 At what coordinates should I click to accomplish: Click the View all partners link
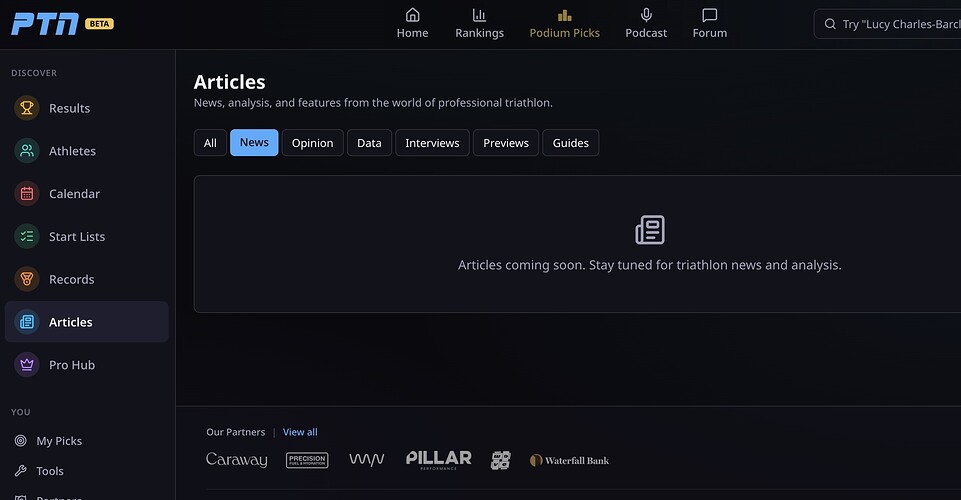click(x=300, y=432)
